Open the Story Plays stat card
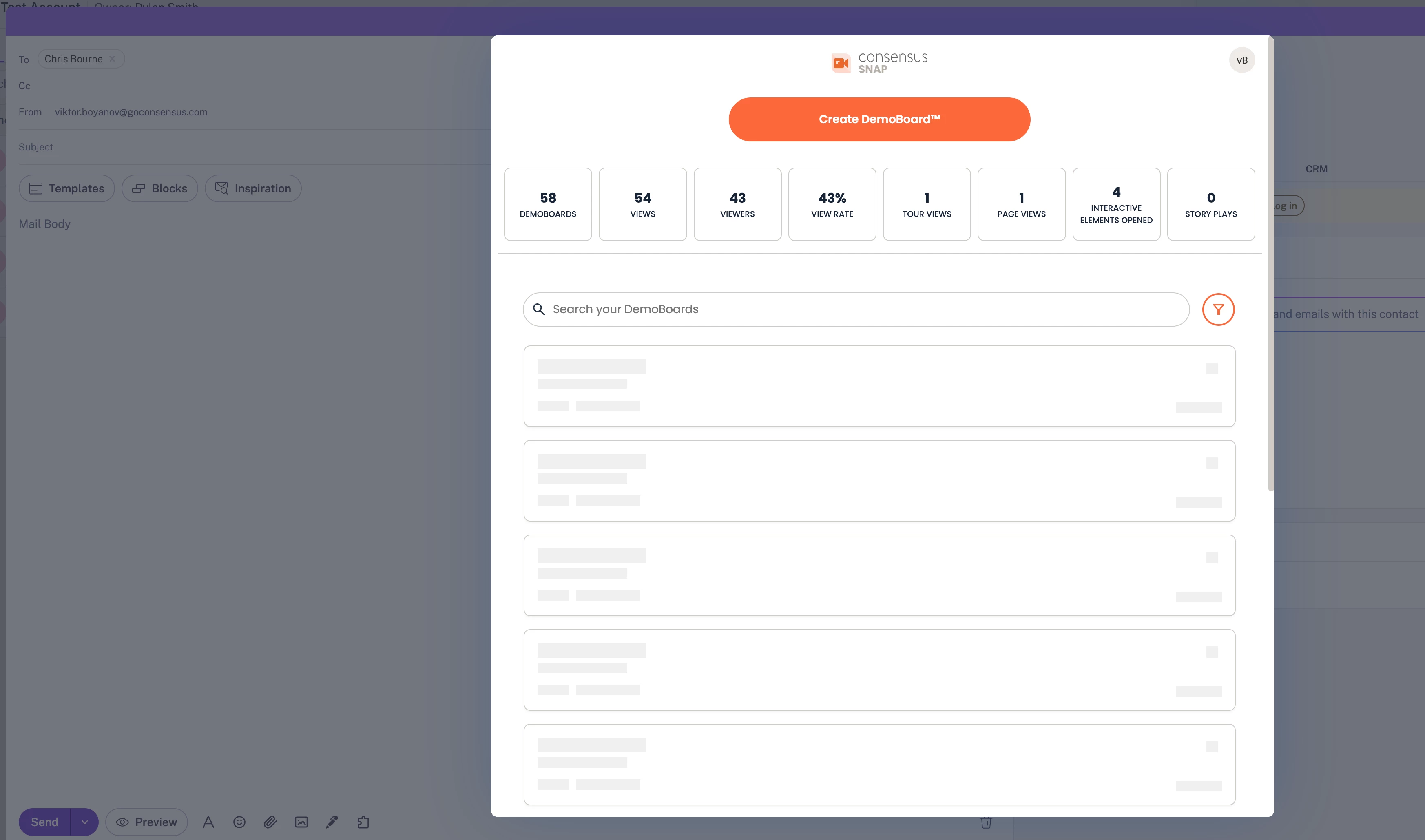 click(x=1211, y=204)
